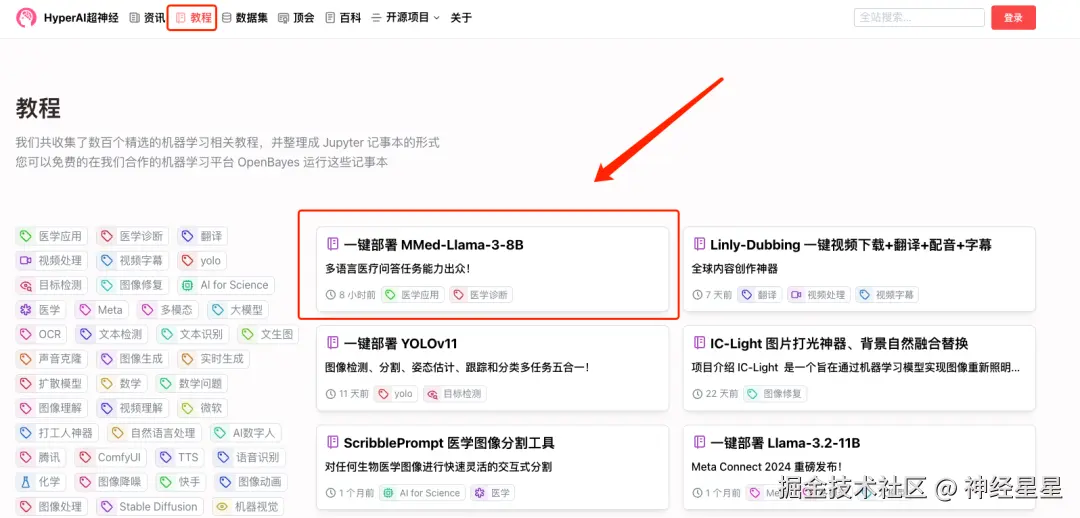This screenshot has height=518, width=1080.
Task: Filter by the 医学应用 tag in the sidebar
Action: tap(52, 236)
